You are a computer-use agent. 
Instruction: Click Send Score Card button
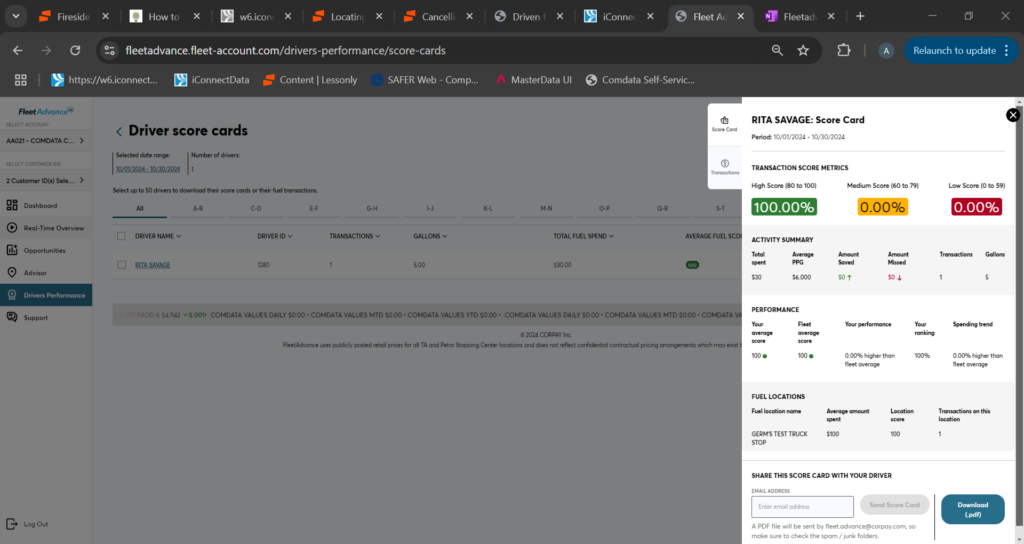click(894, 505)
